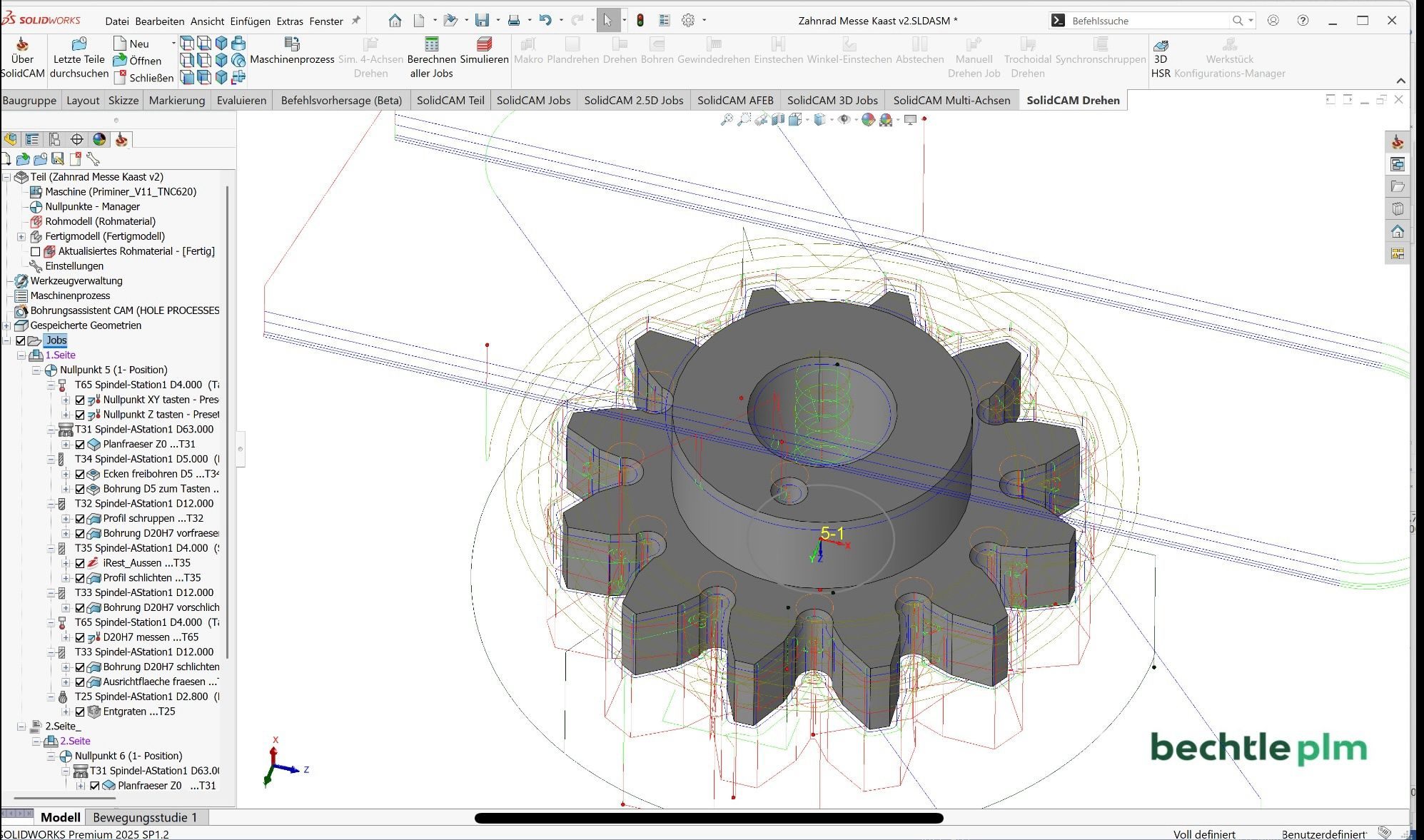1424x840 pixels.
Task: Expand the Fertigmodell tree node
Action: 21,236
